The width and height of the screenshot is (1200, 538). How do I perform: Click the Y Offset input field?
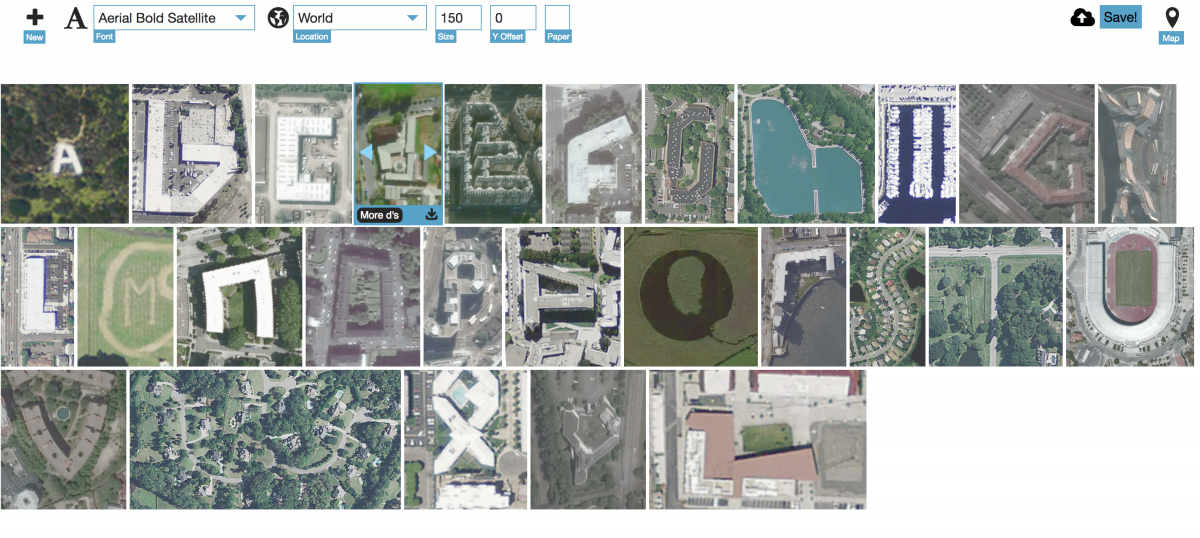[x=513, y=18]
